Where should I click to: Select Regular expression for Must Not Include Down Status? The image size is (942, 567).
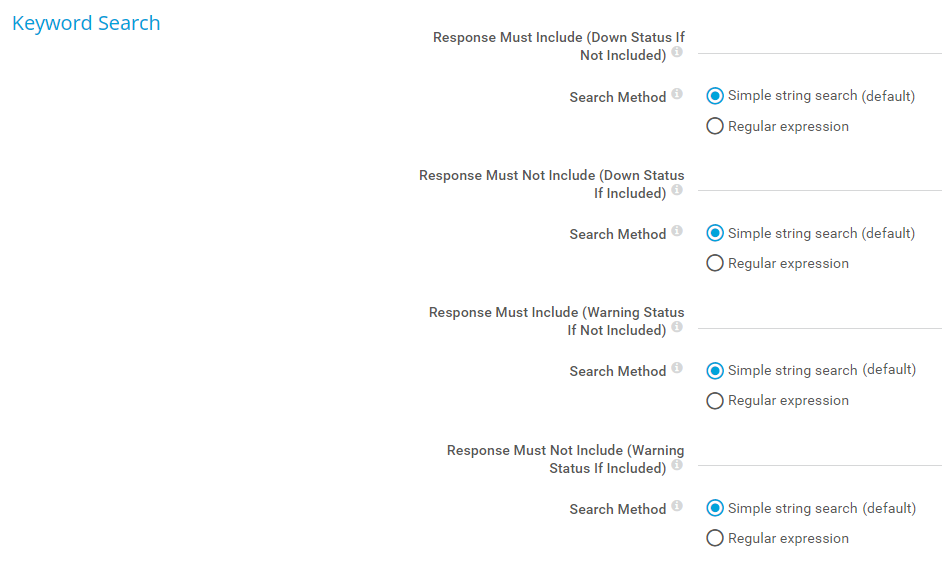click(x=715, y=264)
